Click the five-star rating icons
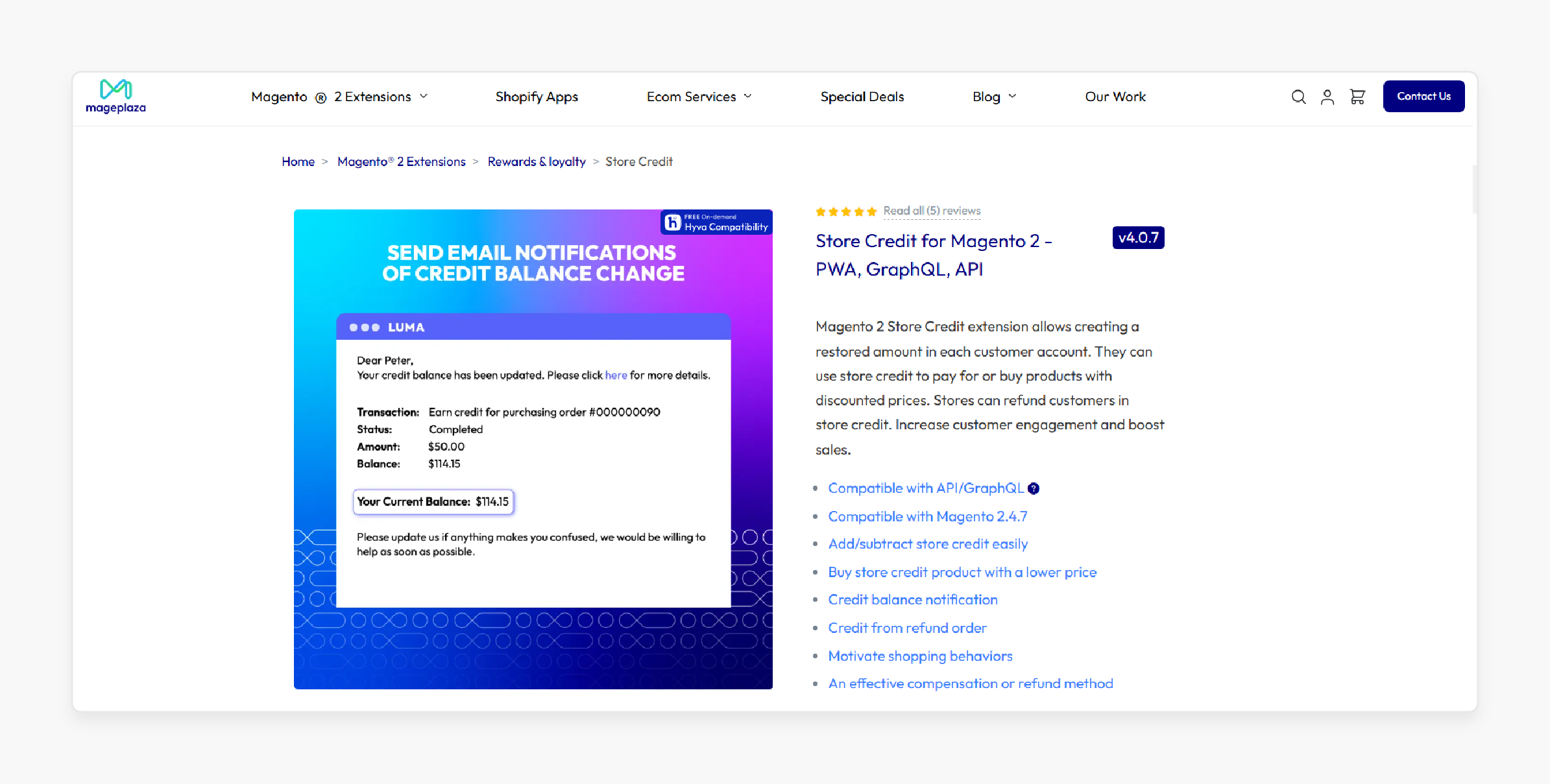Screen dimensions: 1550x784 click(x=846, y=211)
